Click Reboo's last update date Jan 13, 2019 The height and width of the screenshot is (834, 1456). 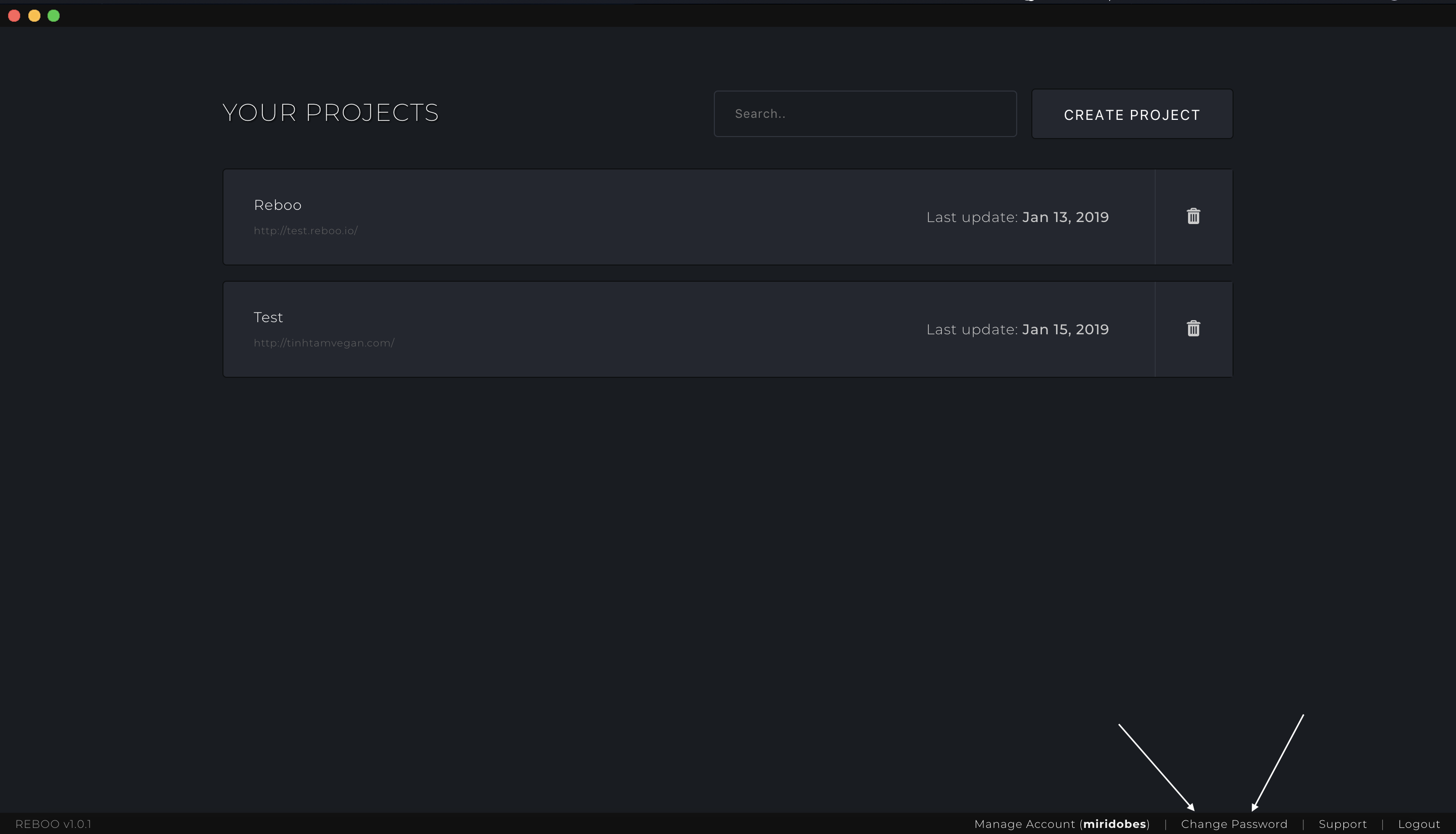click(x=1065, y=217)
